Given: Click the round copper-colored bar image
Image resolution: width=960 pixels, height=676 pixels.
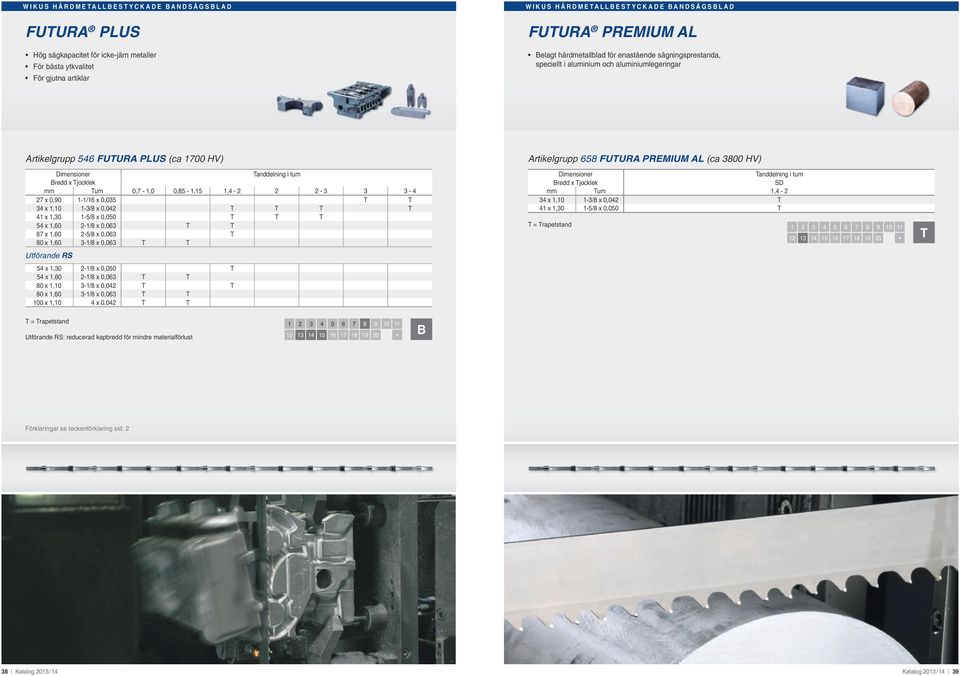Looking at the screenshot, I should [910, 97].
